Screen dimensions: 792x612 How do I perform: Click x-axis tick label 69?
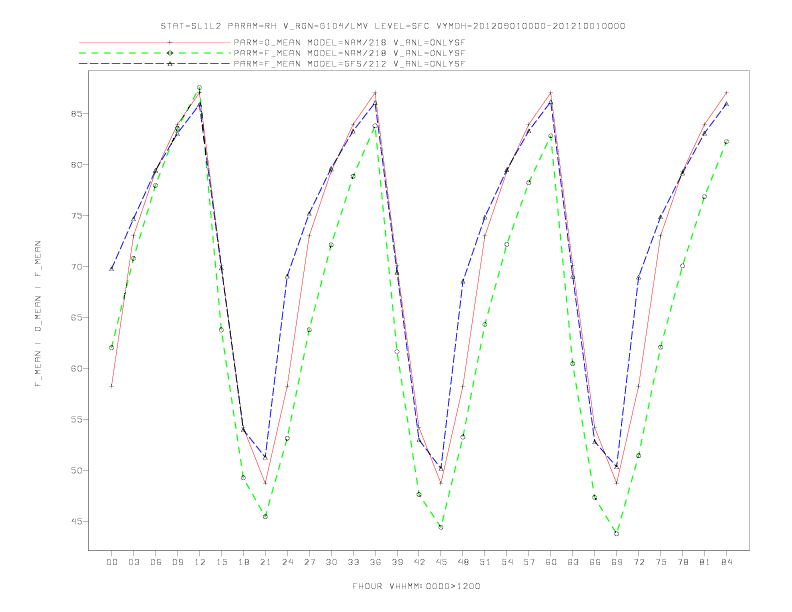[x=617, y=562]
